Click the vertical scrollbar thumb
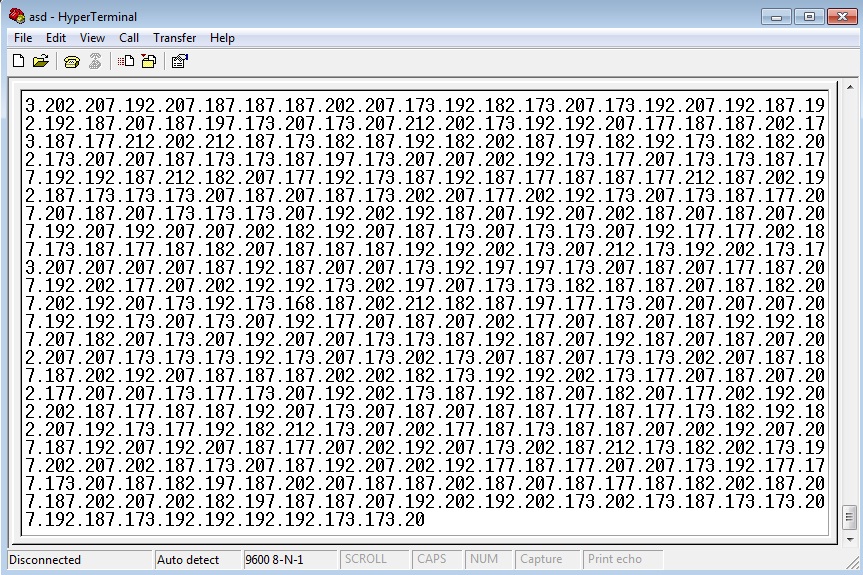Image resolution: width=863 pixels, height=575 pixels. 850,517
